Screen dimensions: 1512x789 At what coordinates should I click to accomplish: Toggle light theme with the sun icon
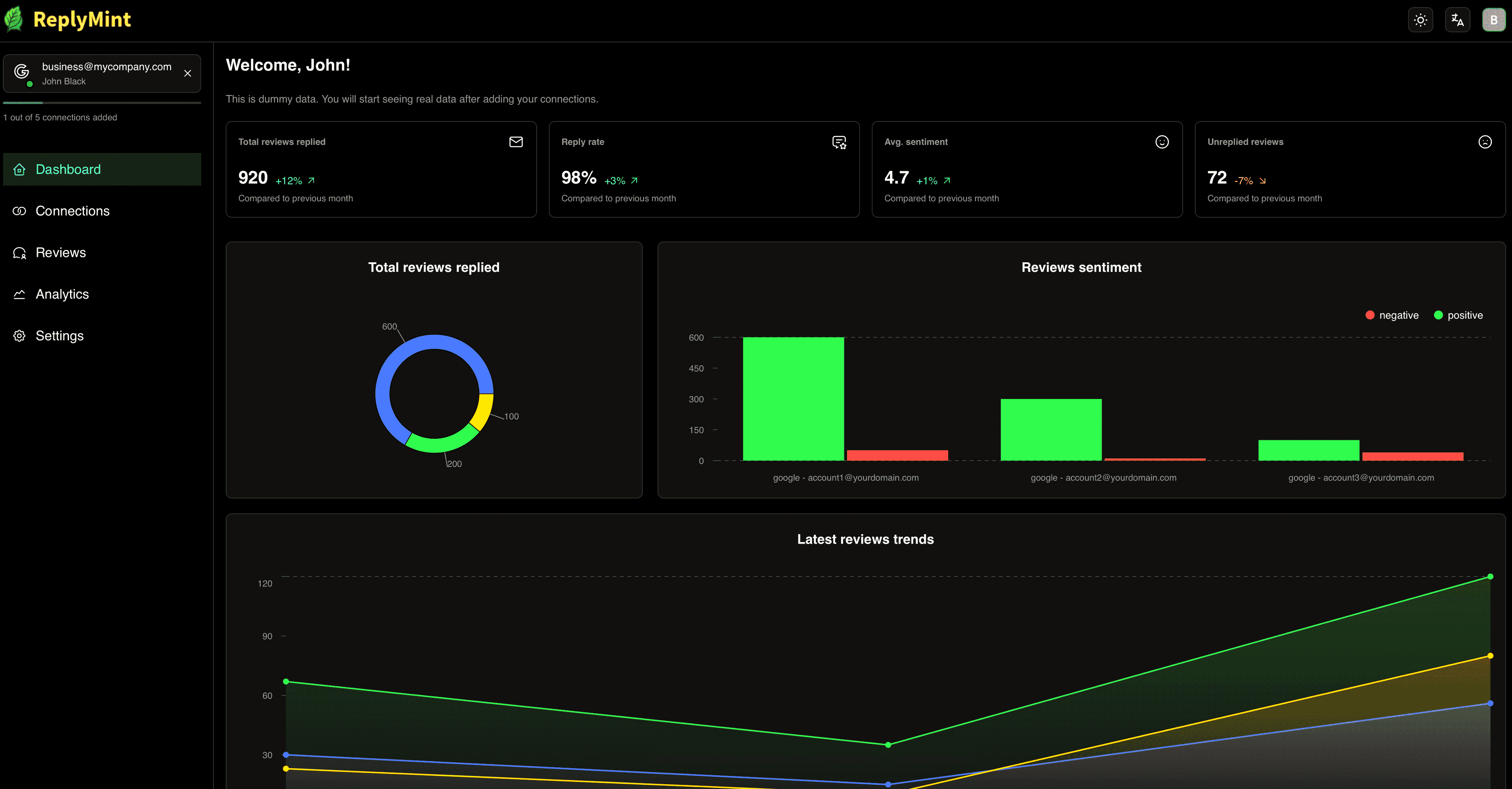[1420, 19]
